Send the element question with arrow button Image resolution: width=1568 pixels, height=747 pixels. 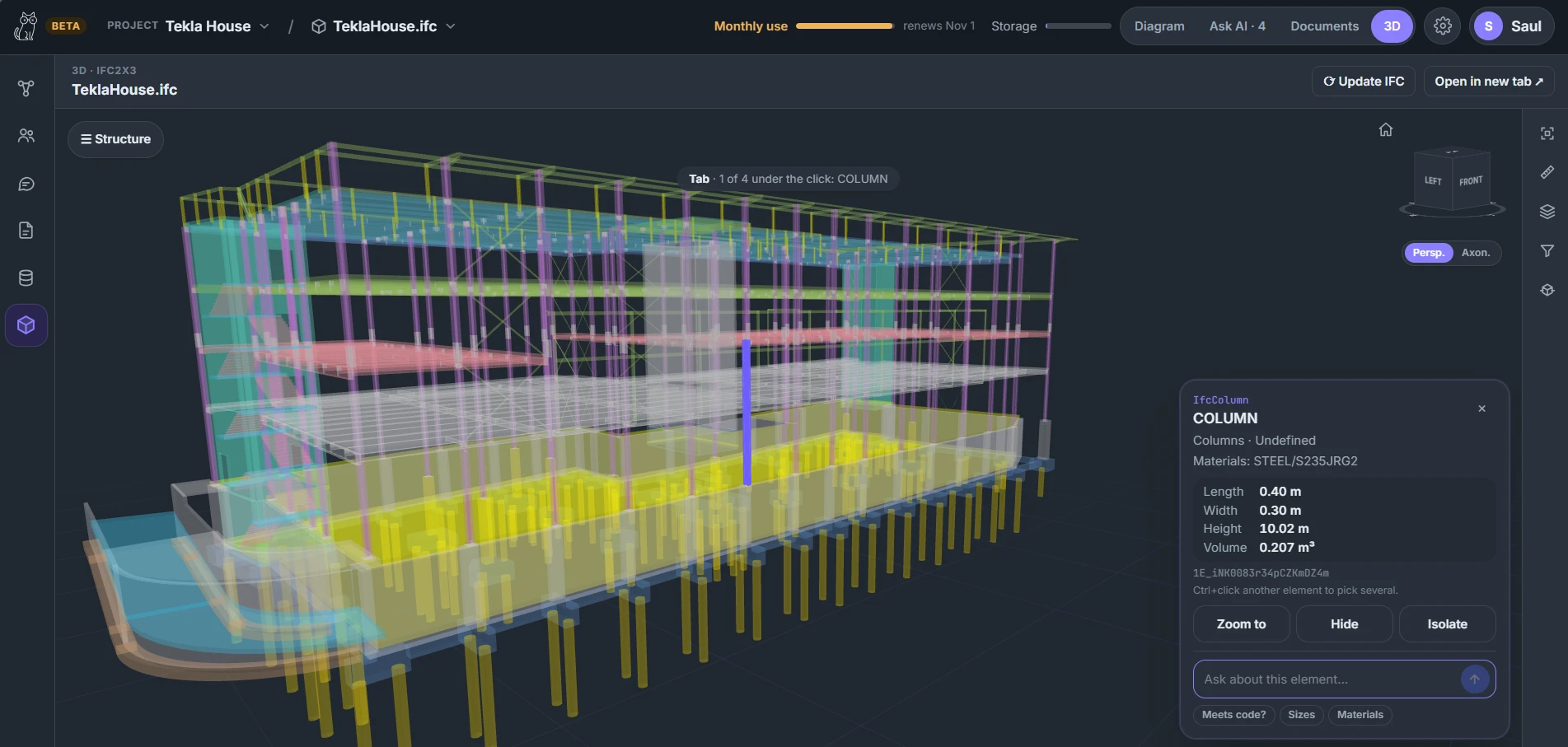coord(1475,679)
